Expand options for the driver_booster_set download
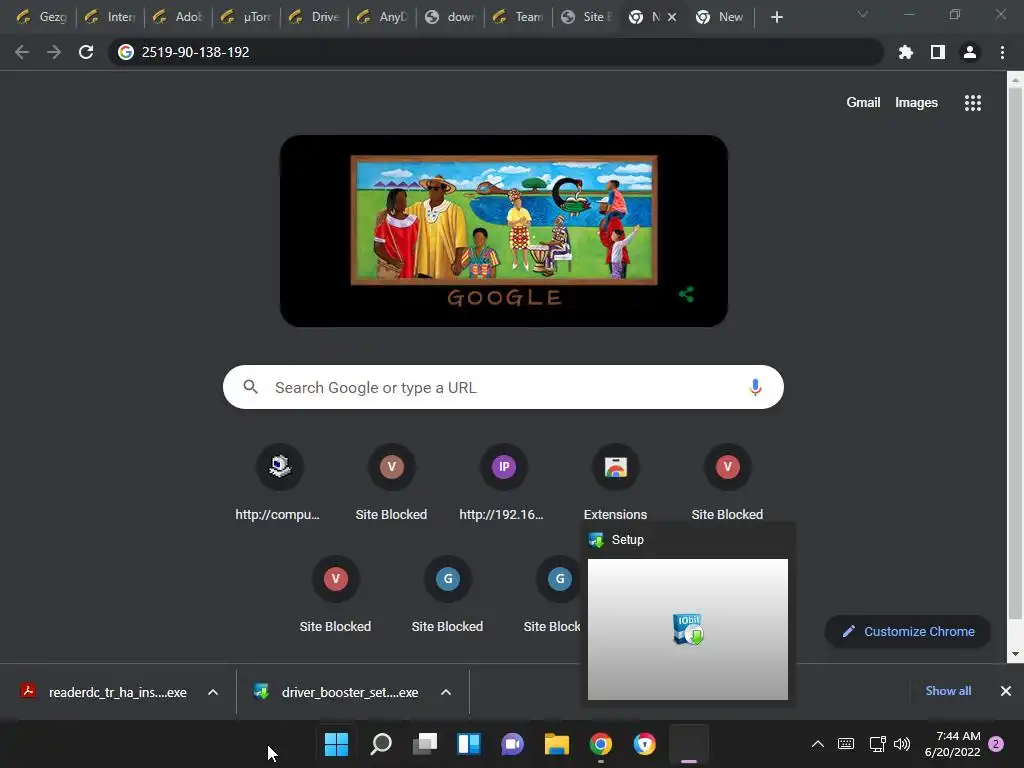Image resolution: width=1024 pixels, height=768 pixels. pos(446,692)
